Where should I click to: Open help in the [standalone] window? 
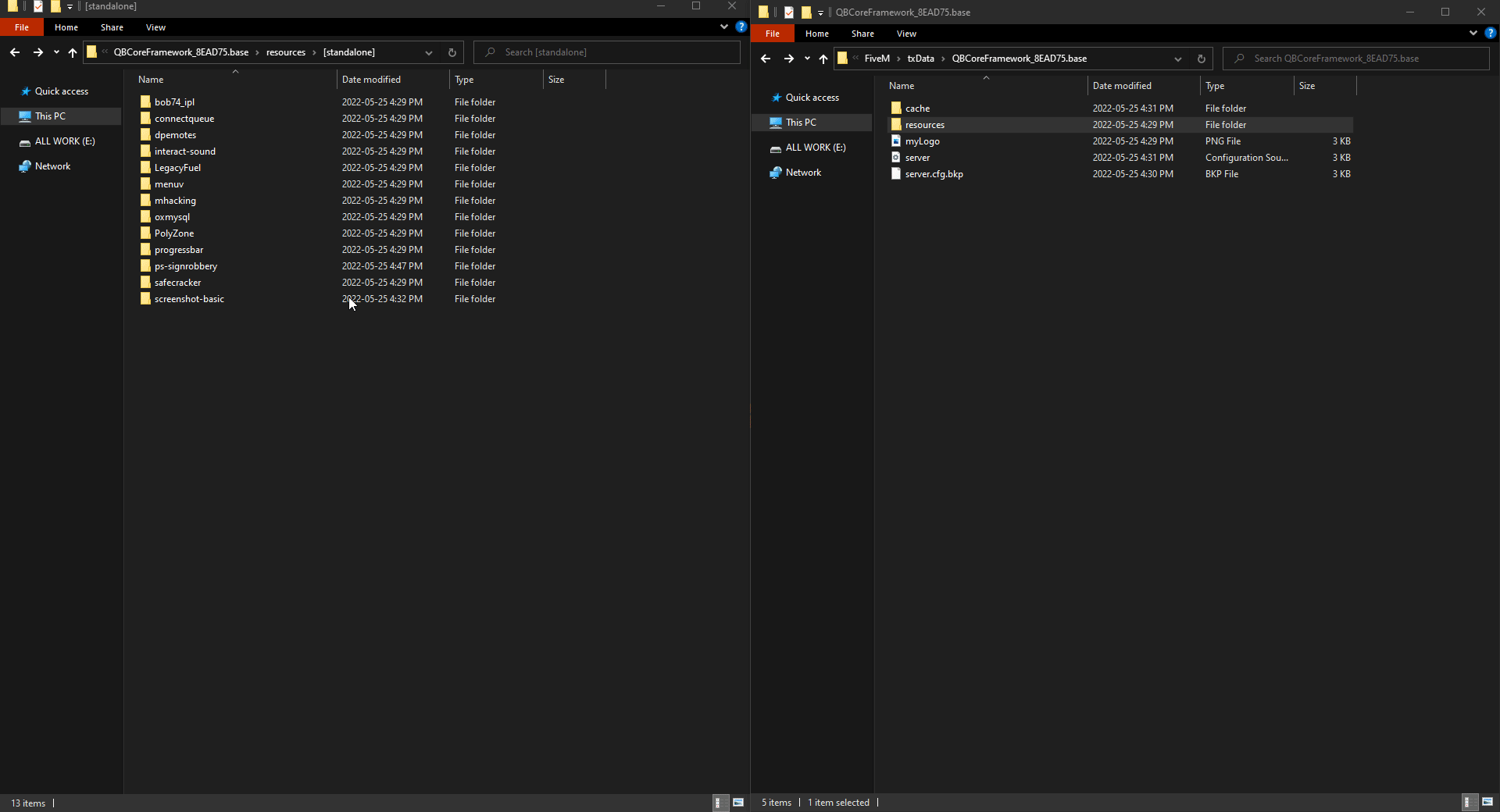click(741, 27)
